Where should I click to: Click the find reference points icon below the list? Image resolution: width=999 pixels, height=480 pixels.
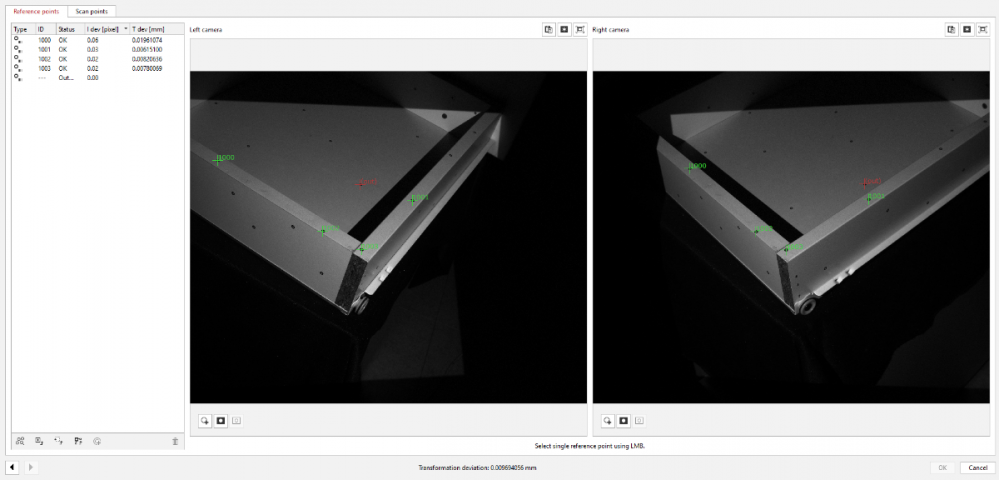click(x=20, y=440)
